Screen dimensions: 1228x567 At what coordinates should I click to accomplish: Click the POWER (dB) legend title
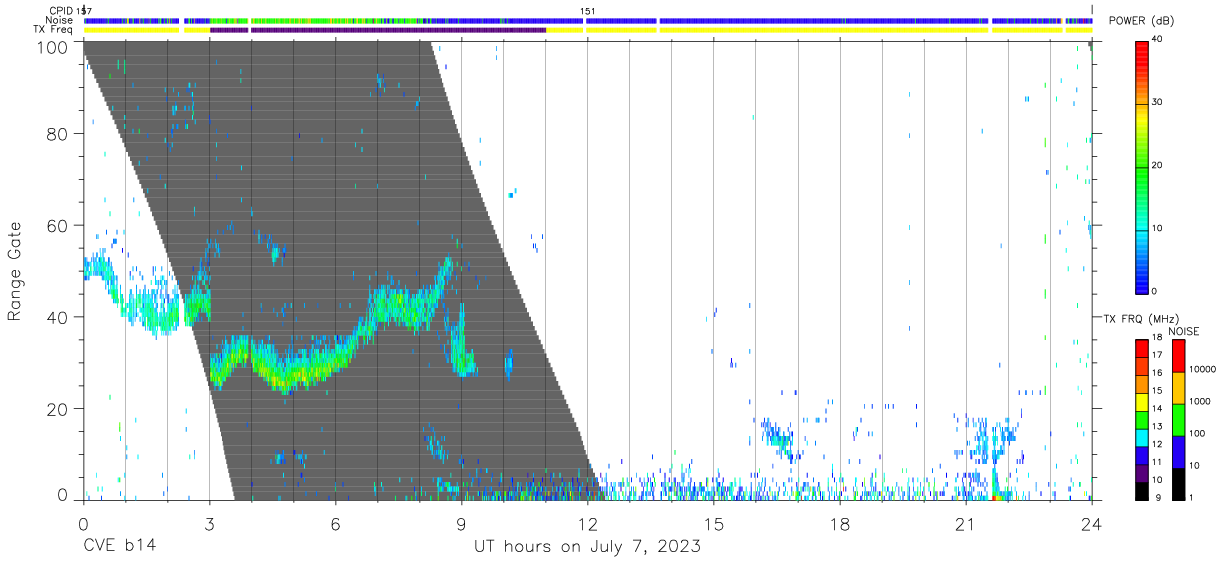1141,21
